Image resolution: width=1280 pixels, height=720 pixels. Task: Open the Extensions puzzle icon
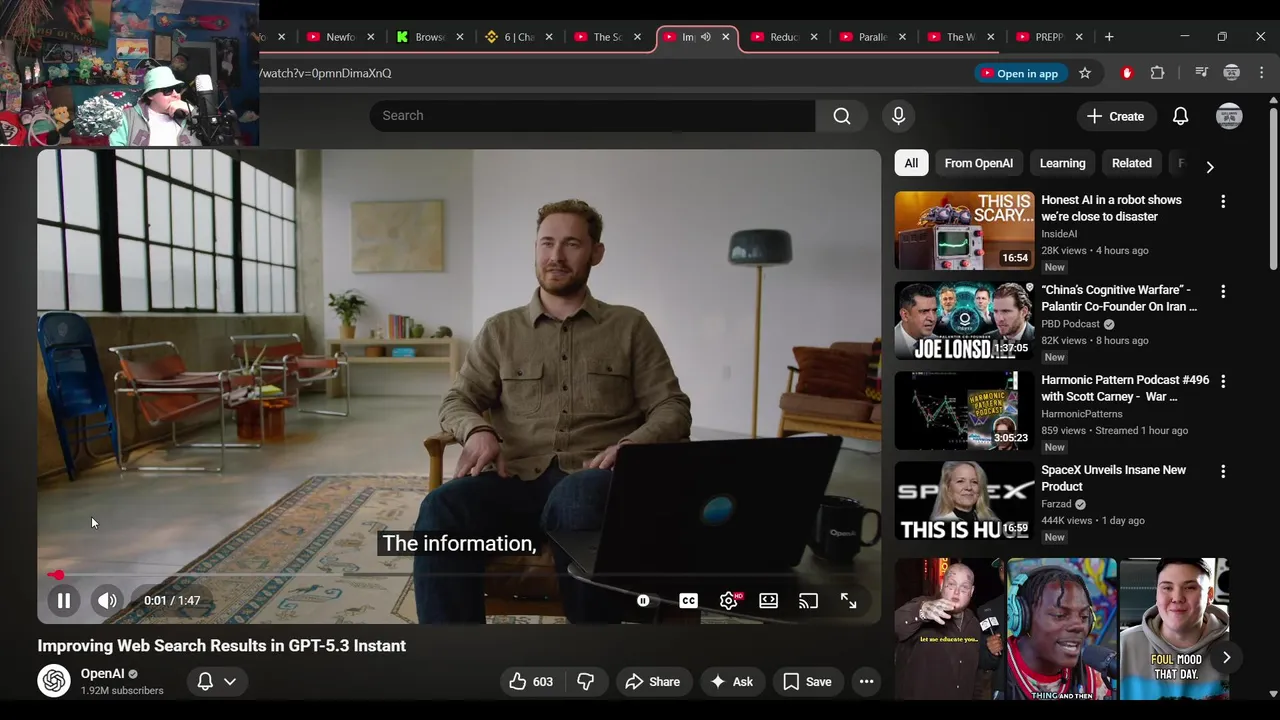click(1158, 73)
